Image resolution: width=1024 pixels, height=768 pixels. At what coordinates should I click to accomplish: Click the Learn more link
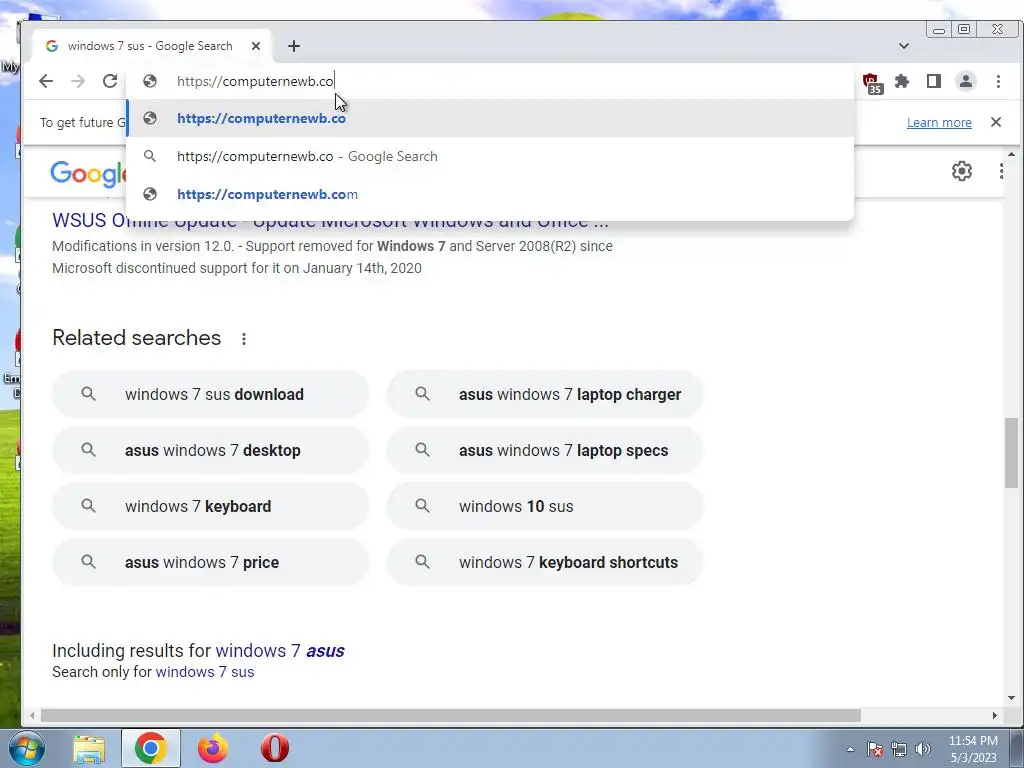(x=939, y=123)
